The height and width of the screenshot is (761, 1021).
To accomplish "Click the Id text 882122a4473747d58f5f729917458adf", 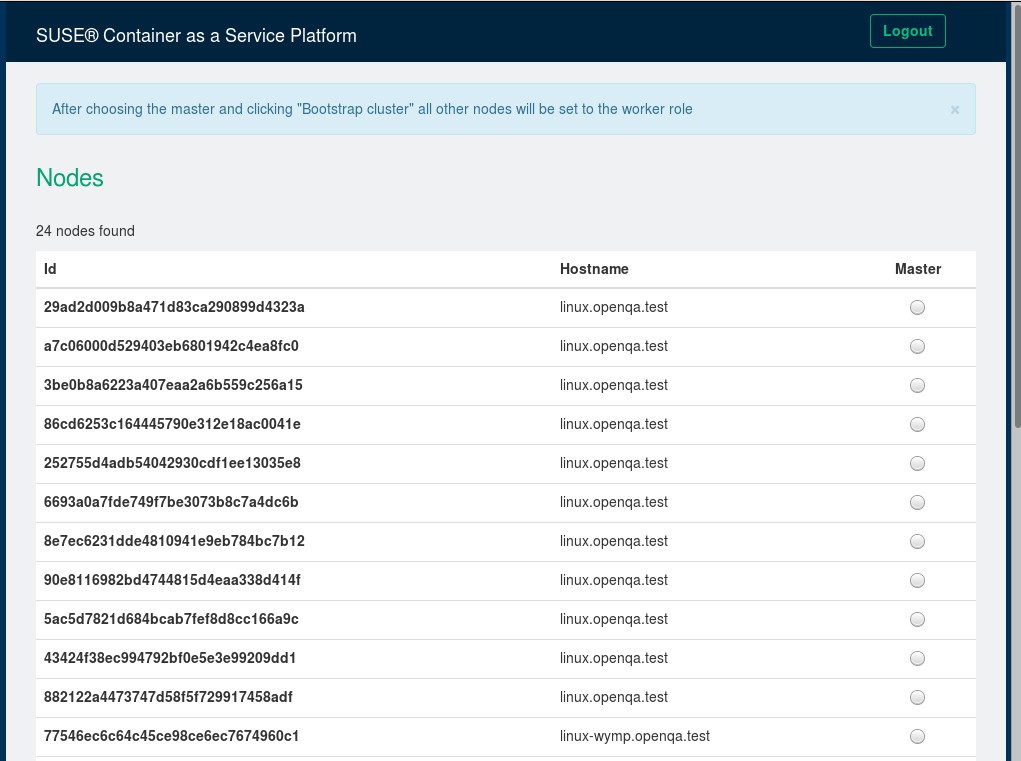I will coord(168,698).
